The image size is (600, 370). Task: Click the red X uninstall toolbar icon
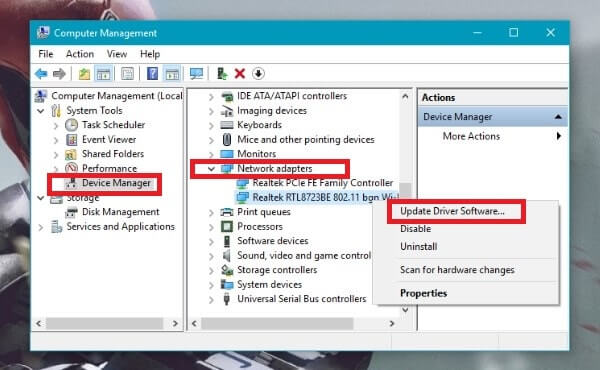pyautogui.click(x=240, y=73)
